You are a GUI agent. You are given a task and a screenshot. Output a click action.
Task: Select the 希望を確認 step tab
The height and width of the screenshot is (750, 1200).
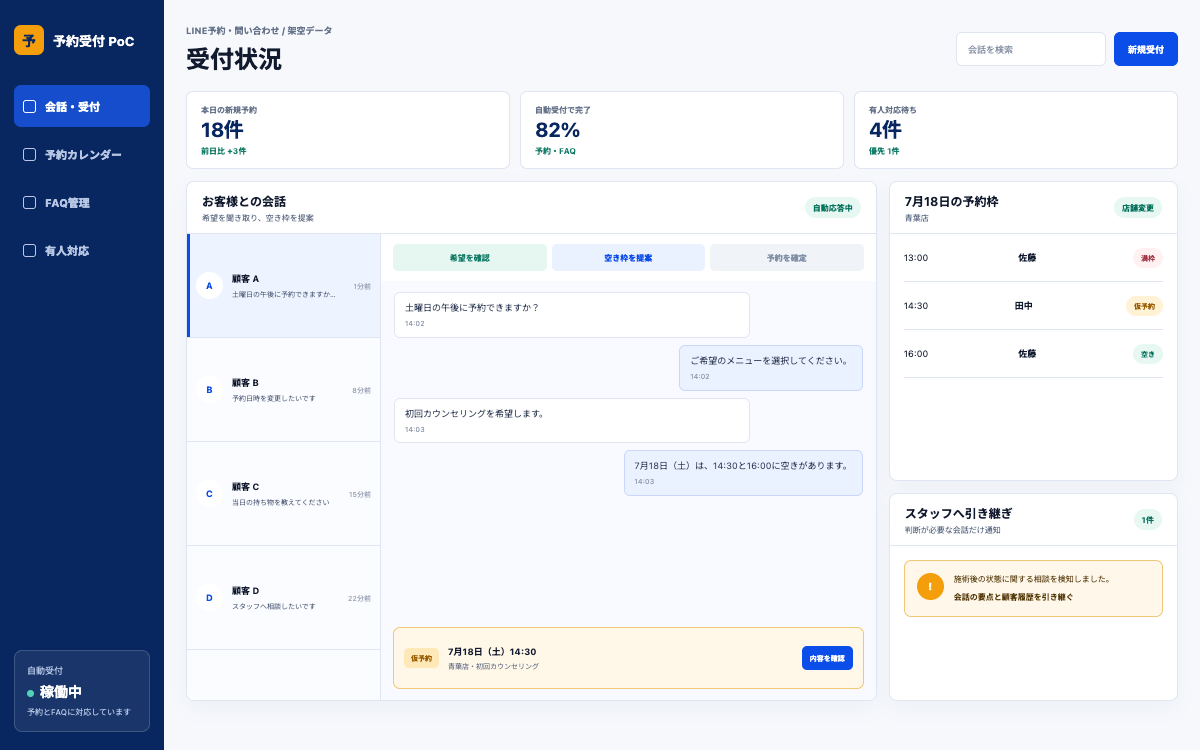470,257
